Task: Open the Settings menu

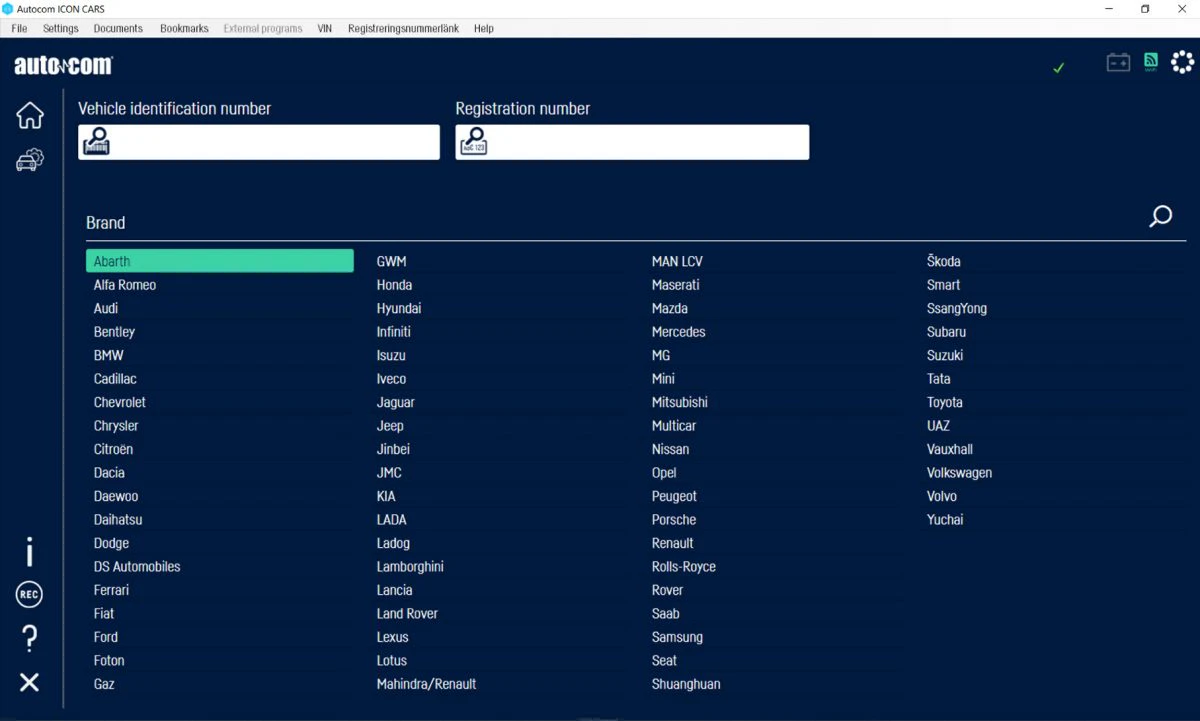Action: pos(61,28)
